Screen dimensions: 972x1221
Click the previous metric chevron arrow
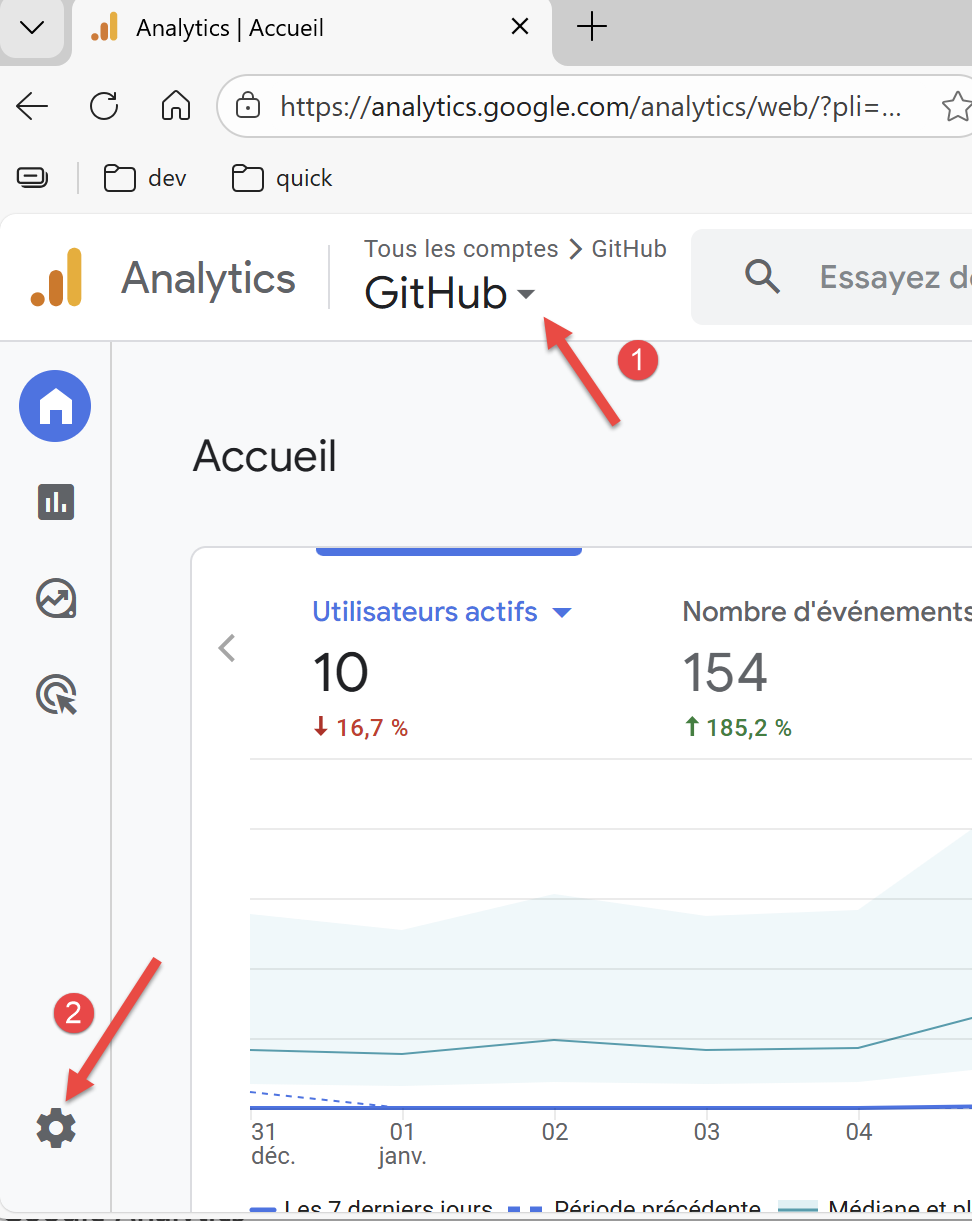click(227, 648)
